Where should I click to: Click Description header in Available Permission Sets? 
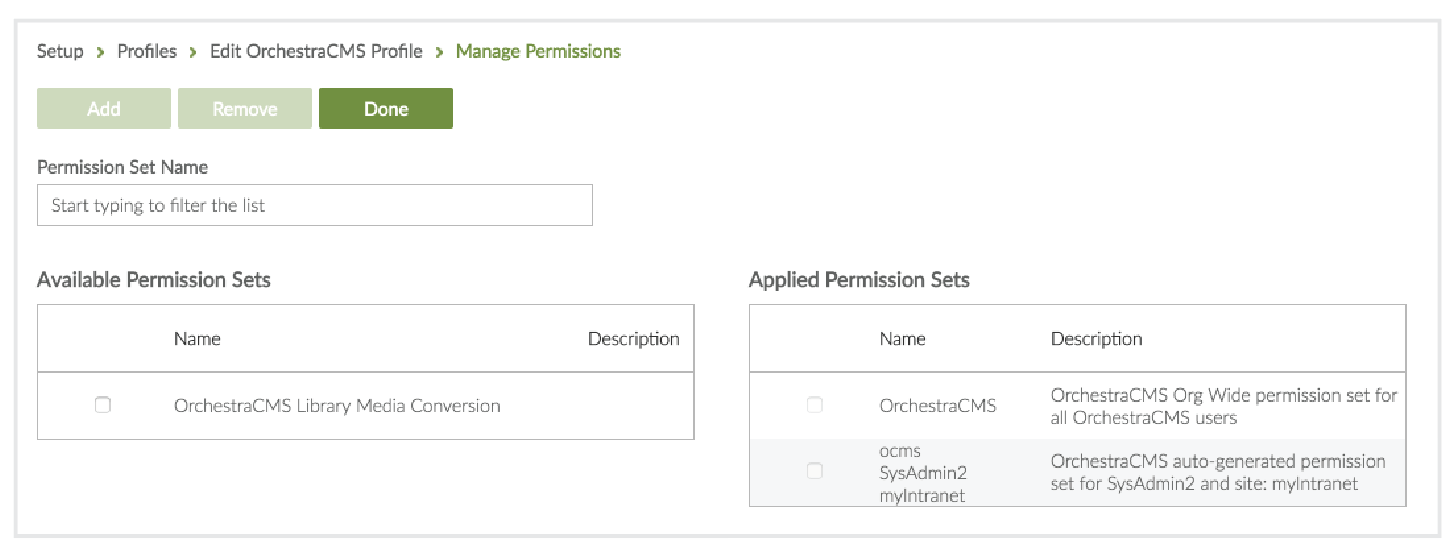[x=633, y=339]
